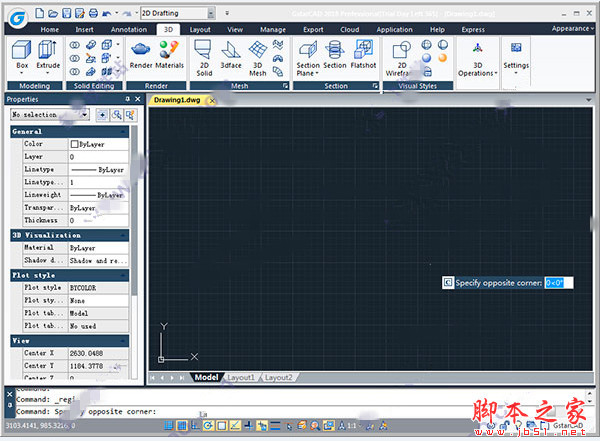Open the No selection dropdown

[50, 114]
